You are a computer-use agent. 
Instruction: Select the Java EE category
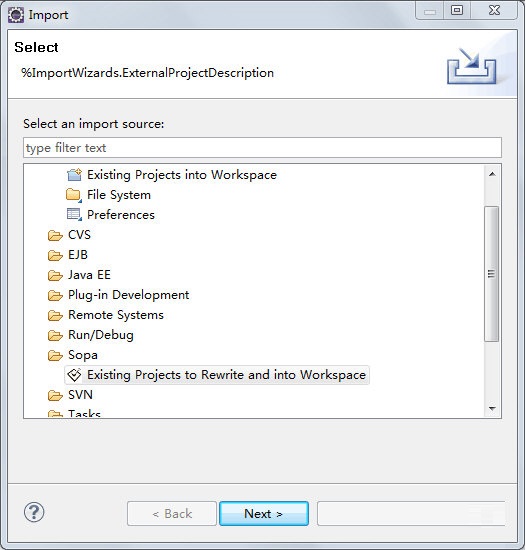(89, 275)
